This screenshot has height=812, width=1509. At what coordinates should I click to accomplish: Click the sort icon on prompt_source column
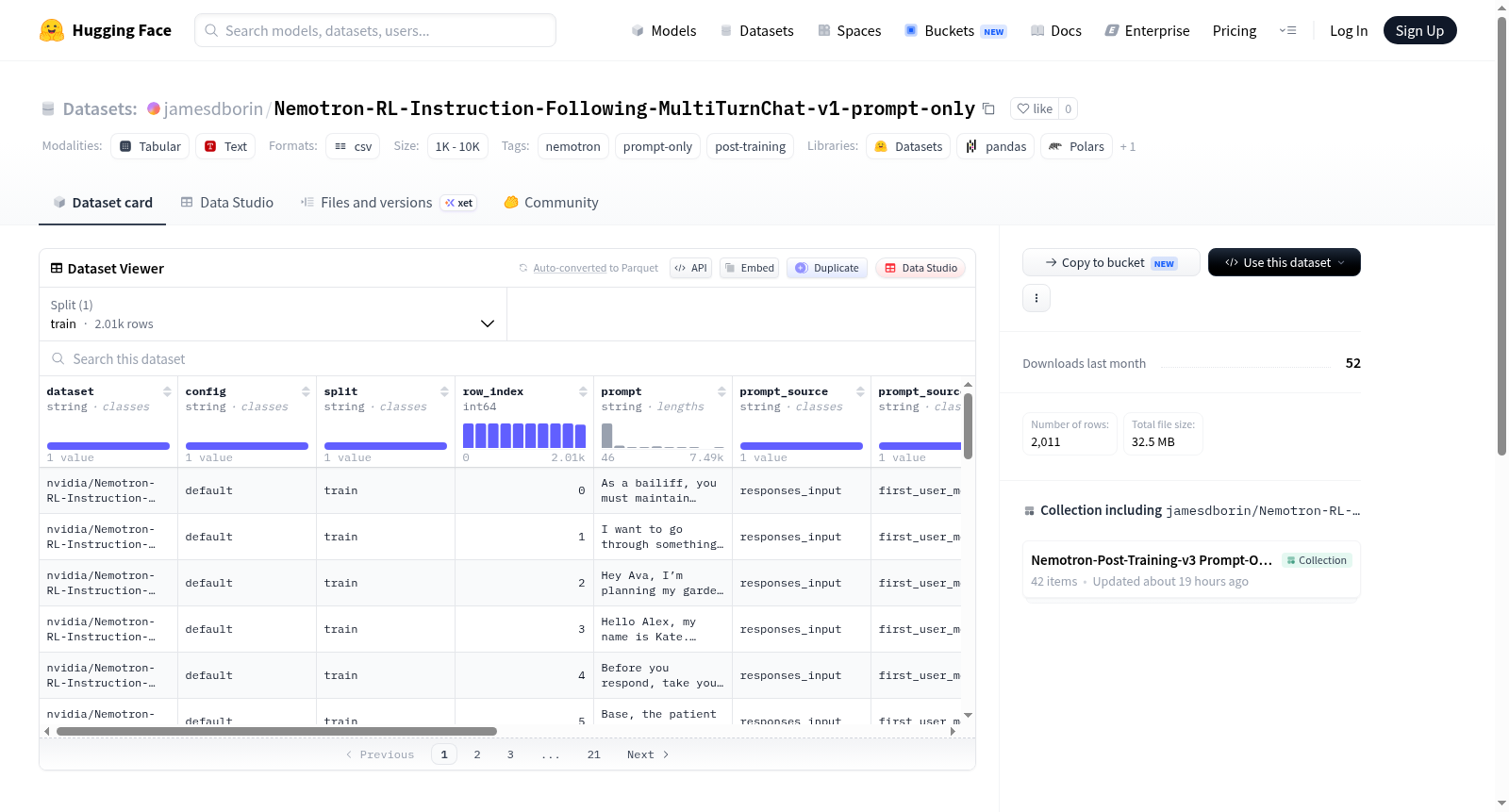click(860, 391)
